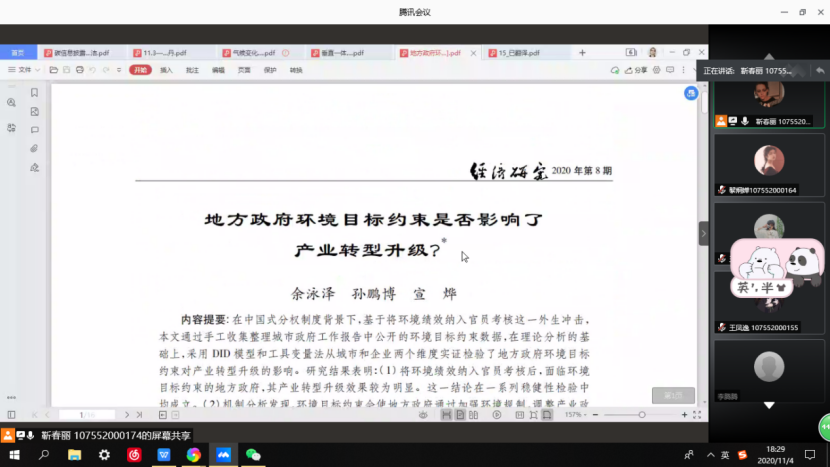
Task: Click the blue floating assistant icon
Action: [691, 93]
